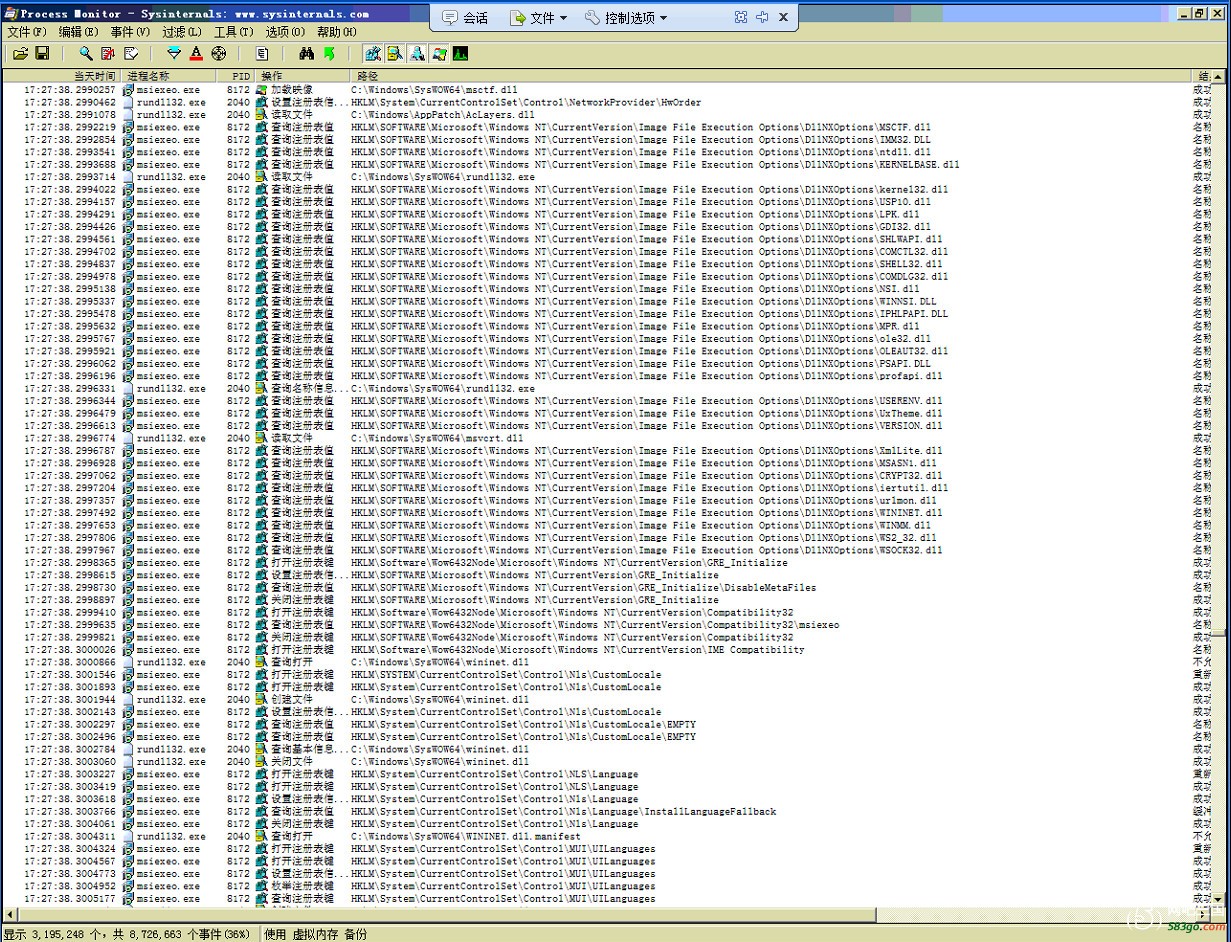Select the DllNXOptions\KERNELBASE.dll row
The height and width of the screenshot is (942, 1231).
tap(607, 165)
